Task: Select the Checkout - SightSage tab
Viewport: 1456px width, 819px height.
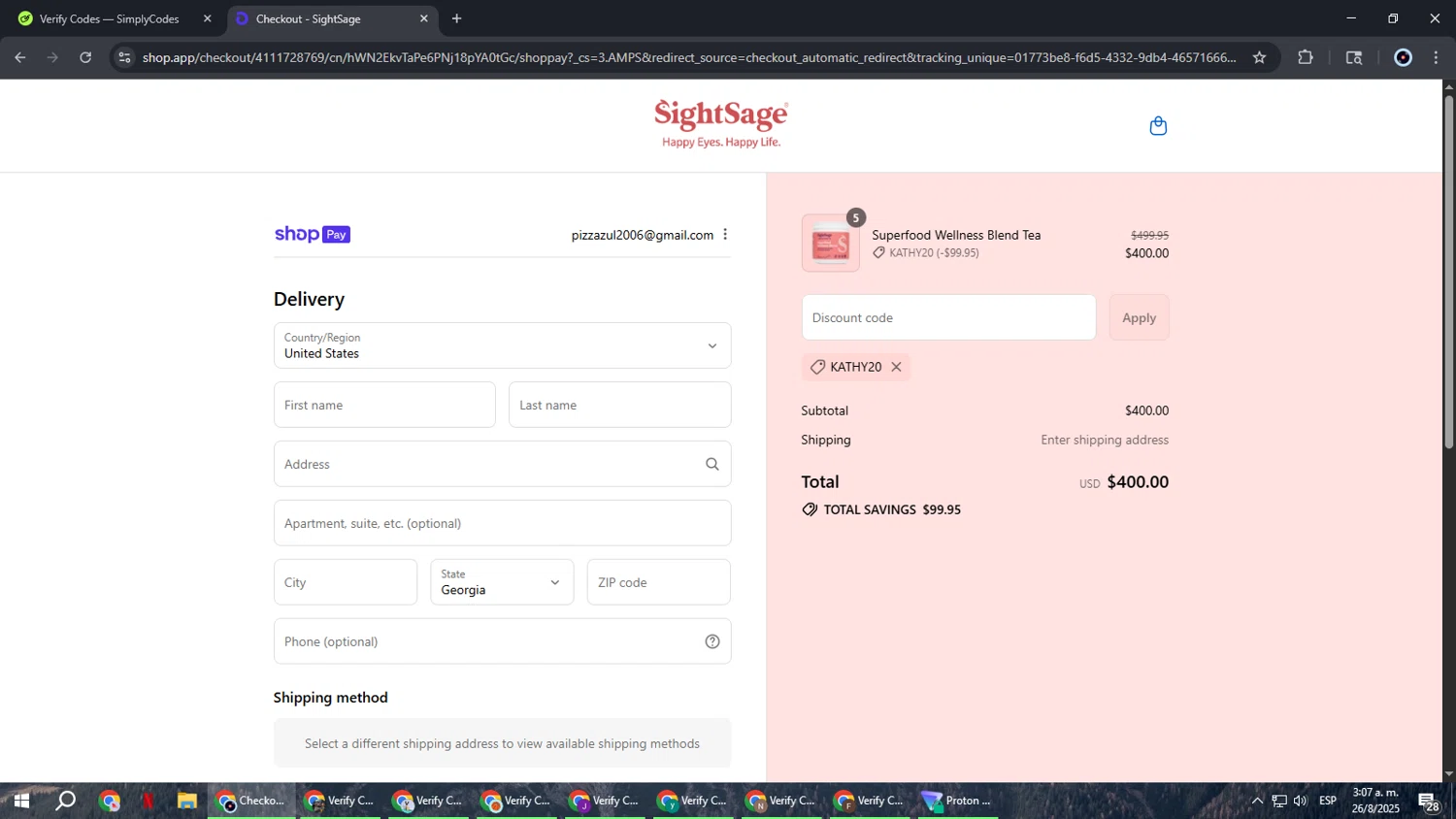Action: coord(333,18)
